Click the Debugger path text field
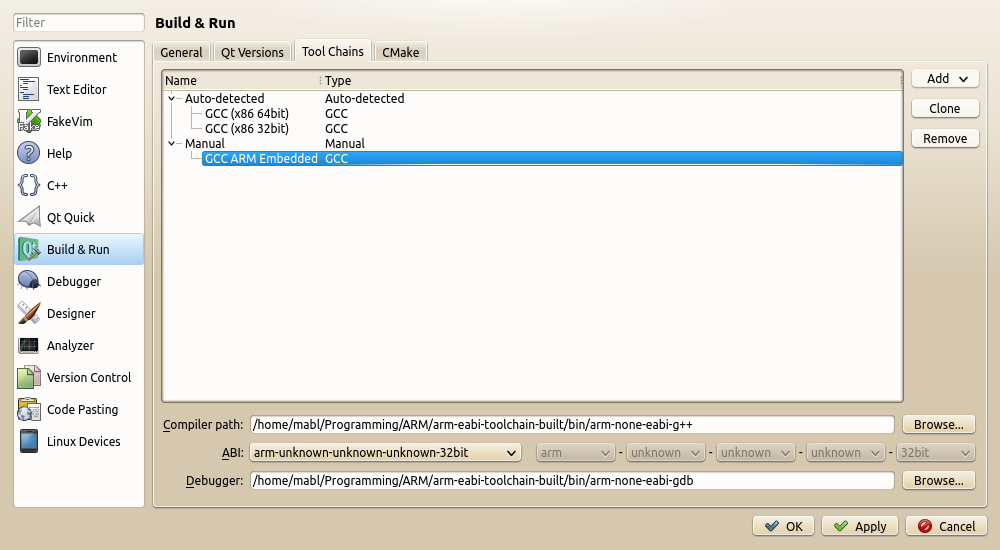Screen dimensions: 1000x550 (572, 480)
